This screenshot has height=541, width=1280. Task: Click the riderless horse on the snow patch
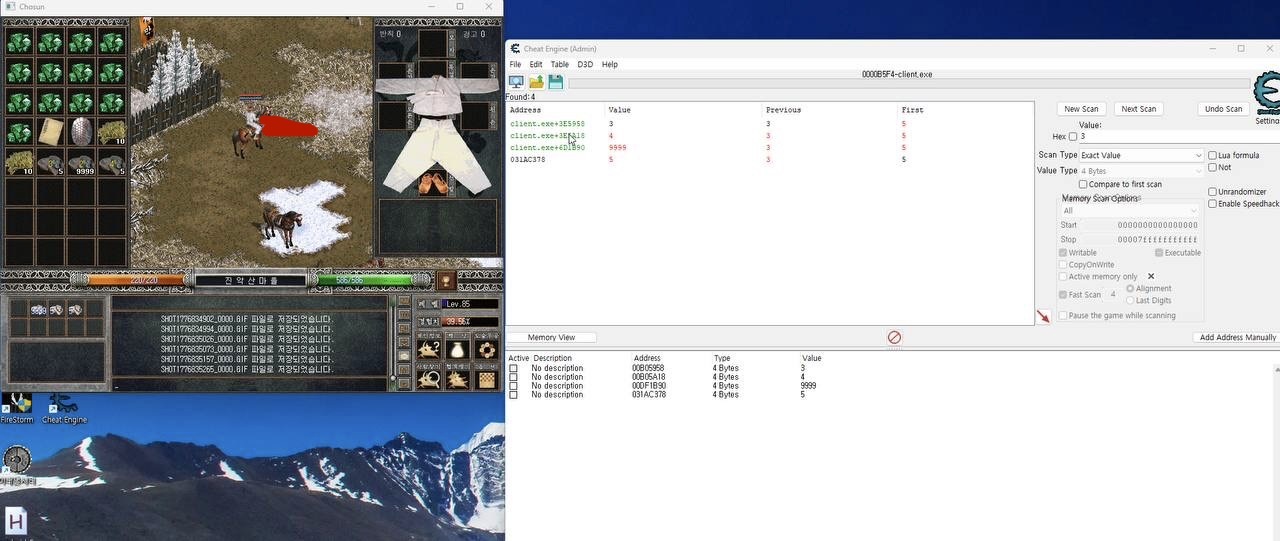coord(285,224)
